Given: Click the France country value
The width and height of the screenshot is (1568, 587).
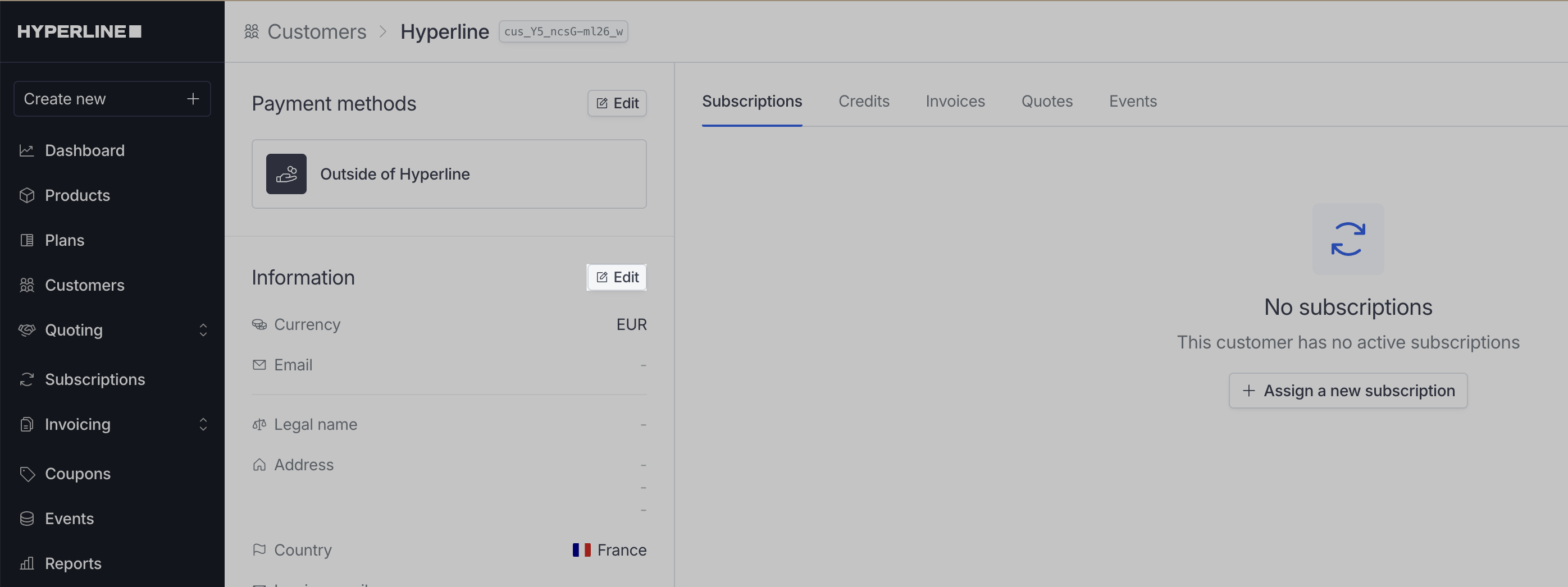Looking at the screenshot, I should [622, 550].
